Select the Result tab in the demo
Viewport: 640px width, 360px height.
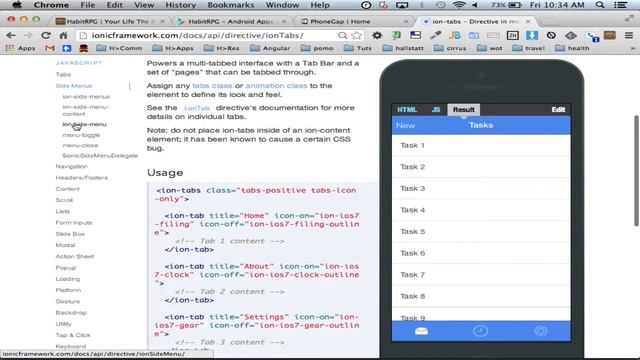point(464,109)
